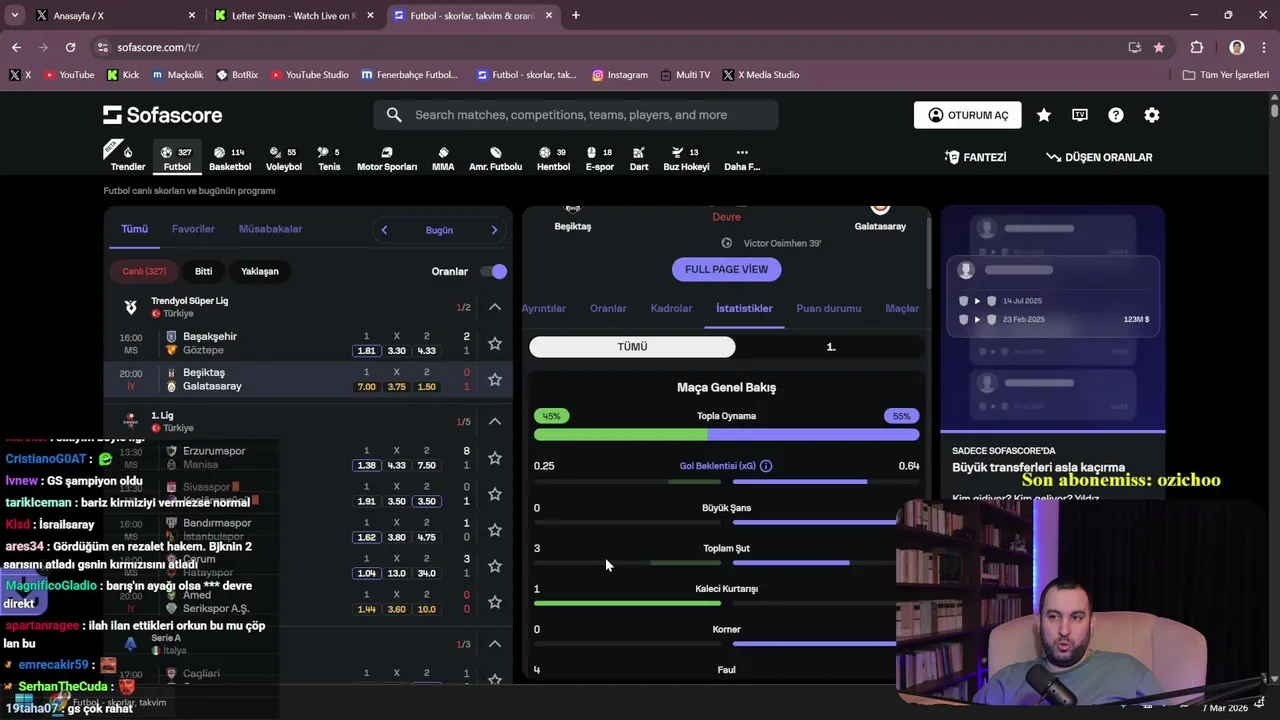The height and width of the screenshot is (720, 1280).
Task: Click the Topla Oynama possession bar
Action: click(x=726, y=435)
